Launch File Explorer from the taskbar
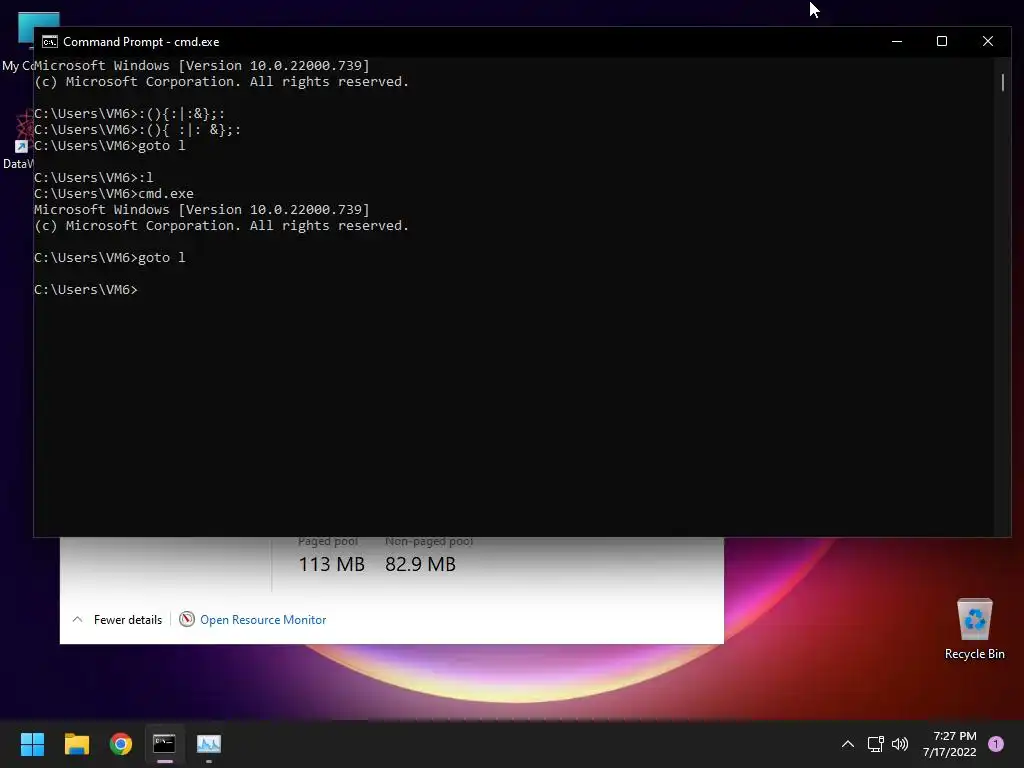This screenshot has height=768, width=1024. pos(76,744)
